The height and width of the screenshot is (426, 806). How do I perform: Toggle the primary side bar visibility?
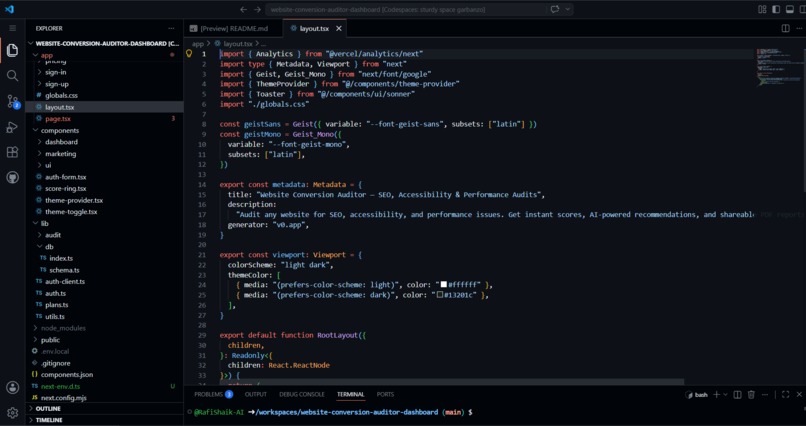(x=776, y=9)
